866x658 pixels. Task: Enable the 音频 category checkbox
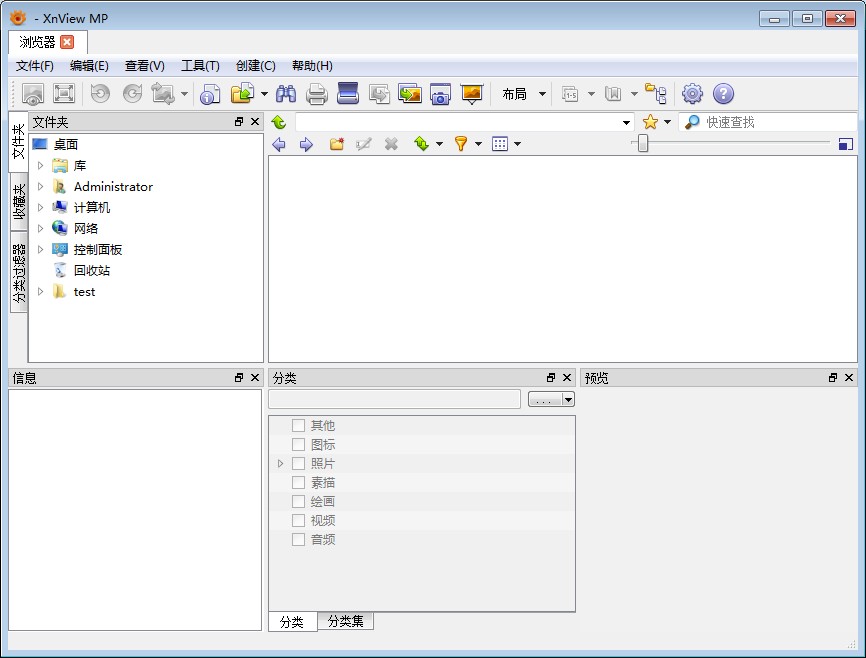(298, 539)
